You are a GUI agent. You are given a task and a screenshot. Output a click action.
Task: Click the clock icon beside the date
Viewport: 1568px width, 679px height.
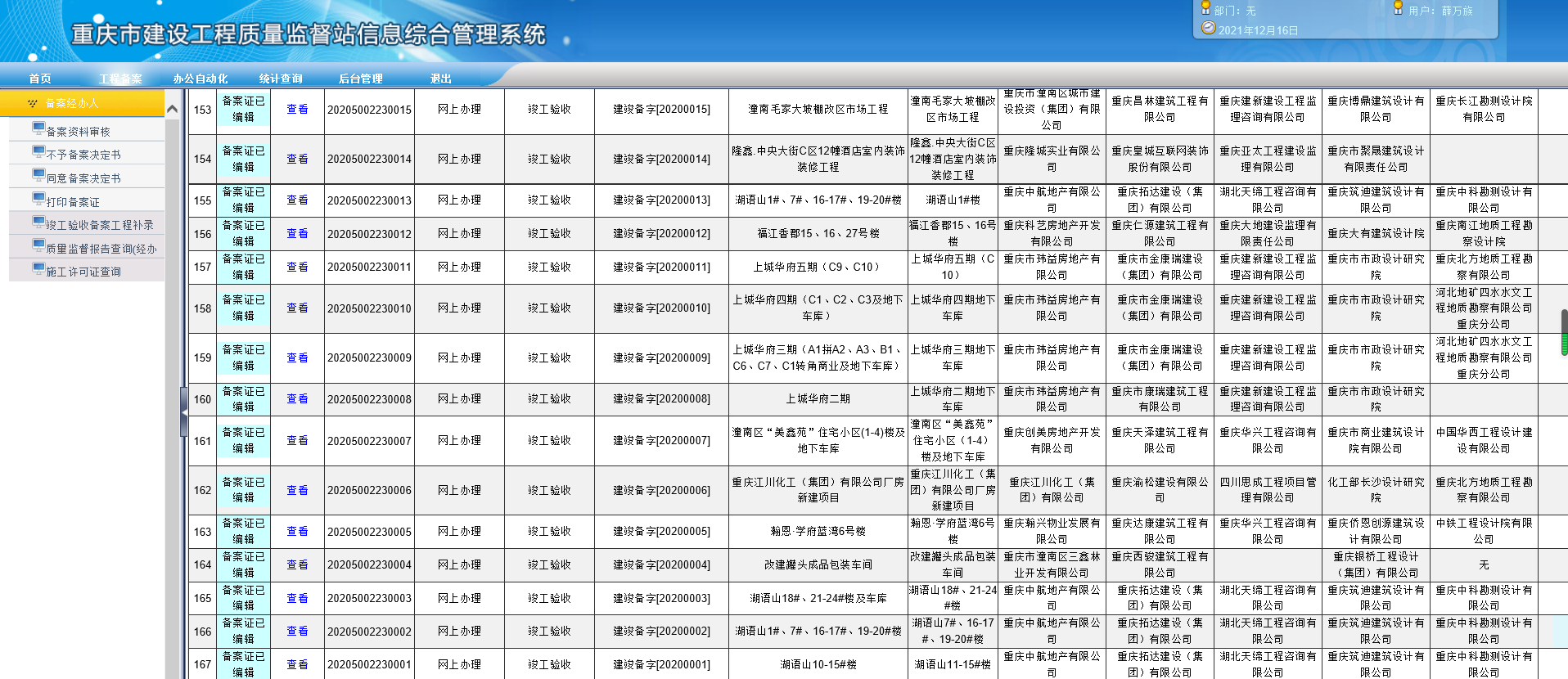click(1208, 28)
